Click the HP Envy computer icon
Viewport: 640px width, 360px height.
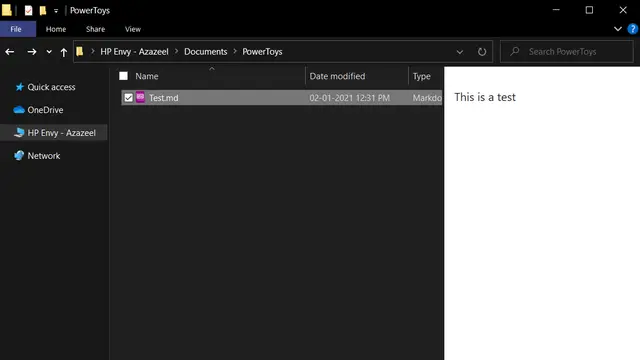[19, 133]
